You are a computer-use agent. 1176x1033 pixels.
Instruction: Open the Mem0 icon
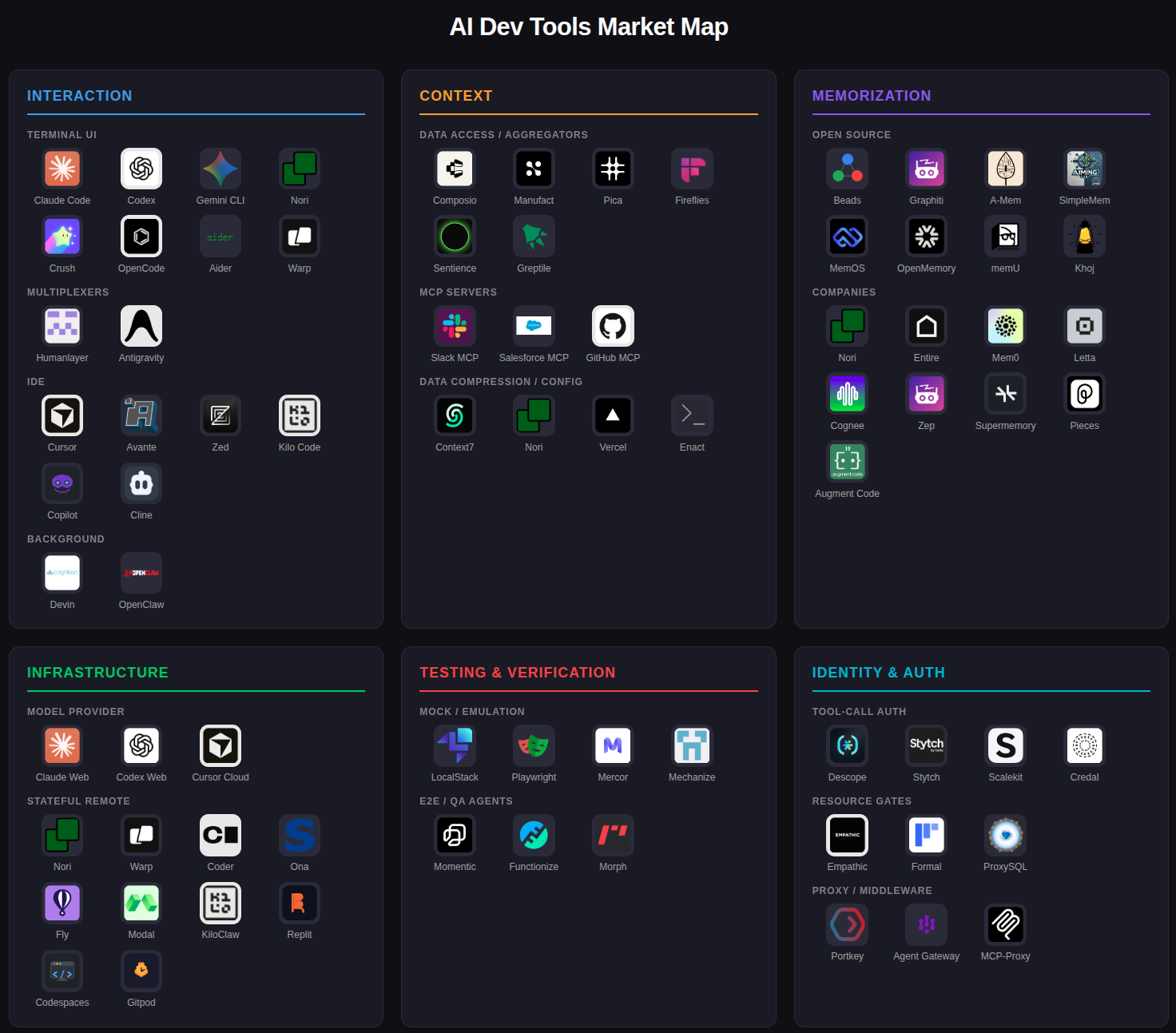tap(1006, 326)
